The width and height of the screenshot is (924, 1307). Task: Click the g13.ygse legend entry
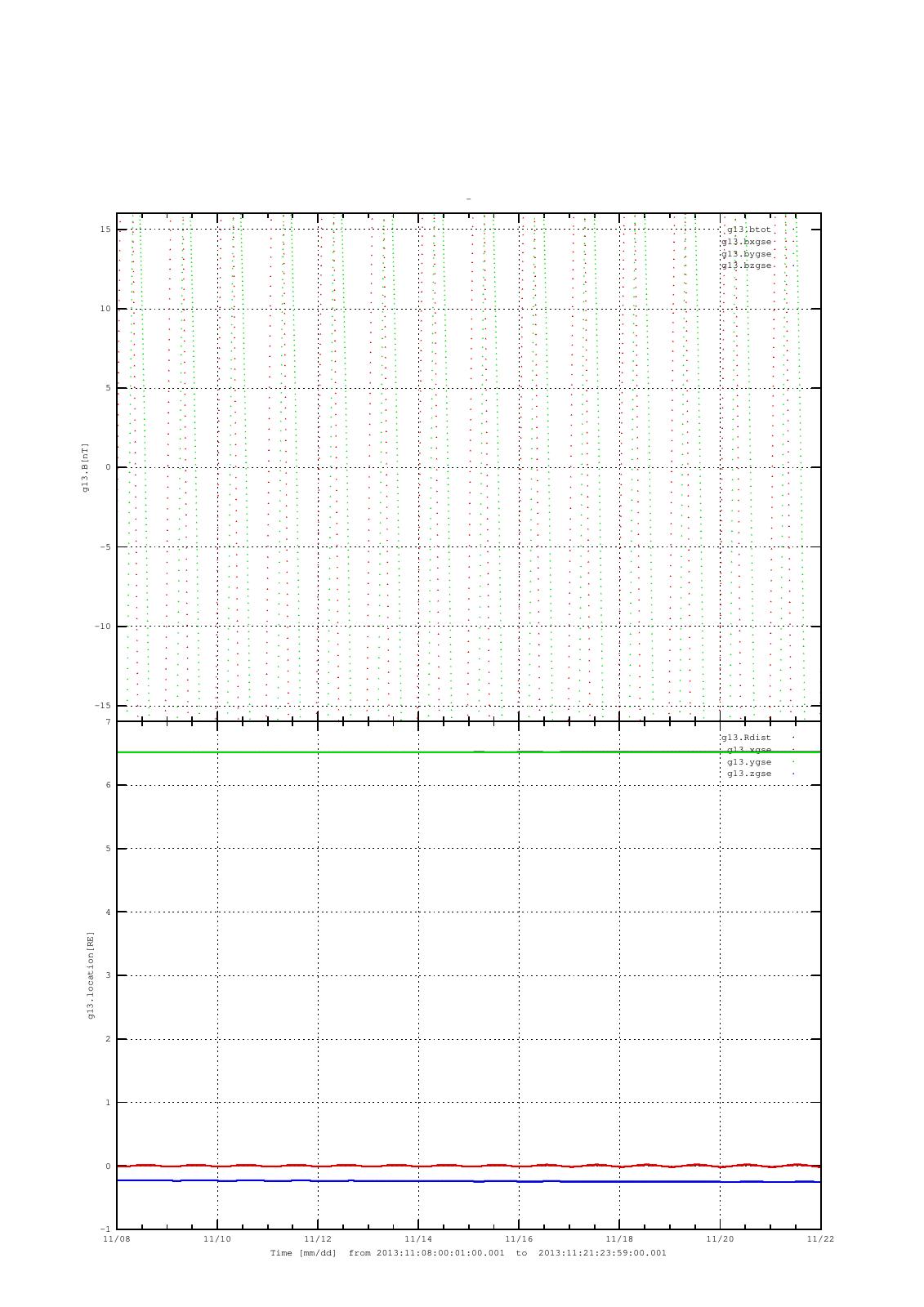748,762
